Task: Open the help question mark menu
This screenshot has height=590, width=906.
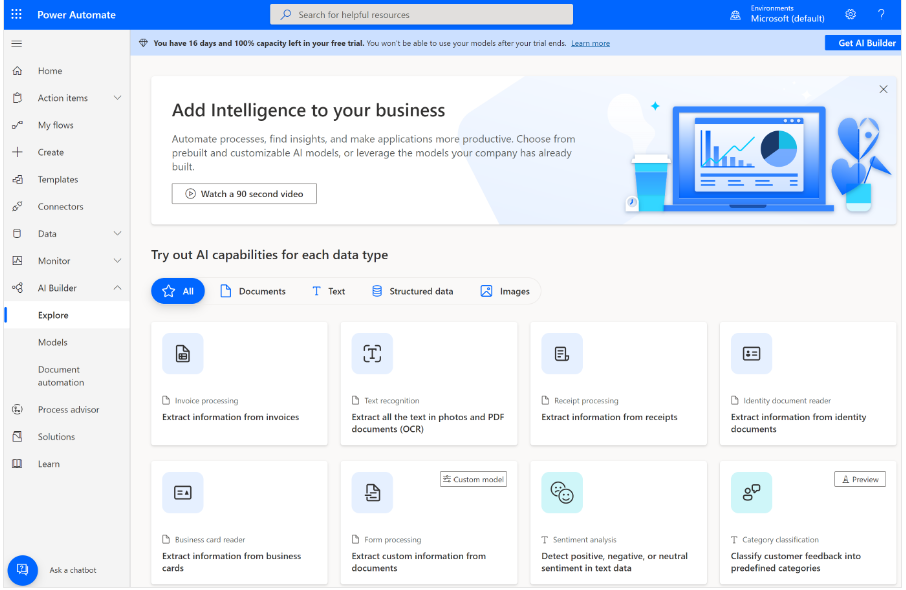Action: (x=881, y=14)
